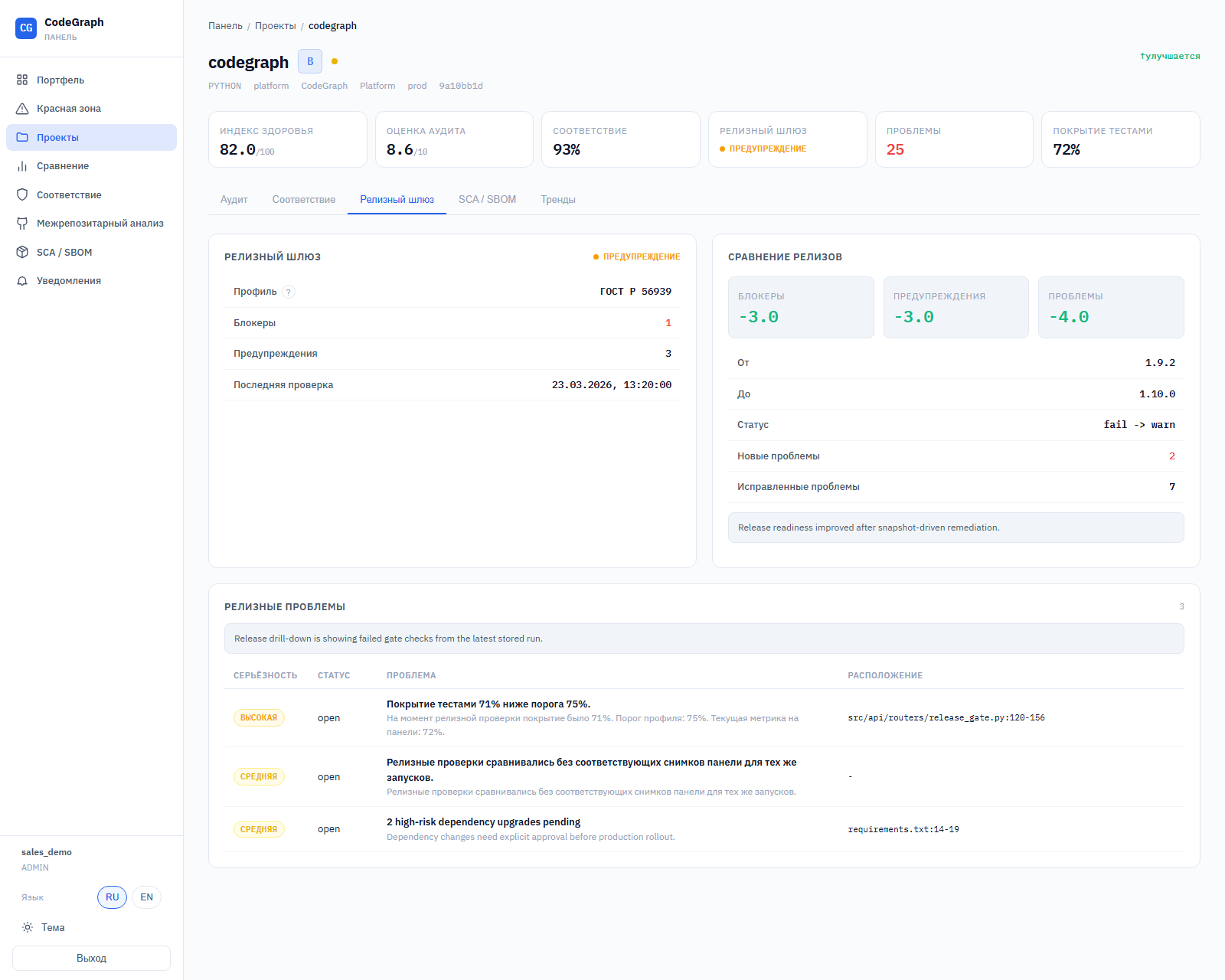The height and width of the screenshot is (980, 1225).
Task: Click the Уведомления bell icon
Action: click(22, 281)
